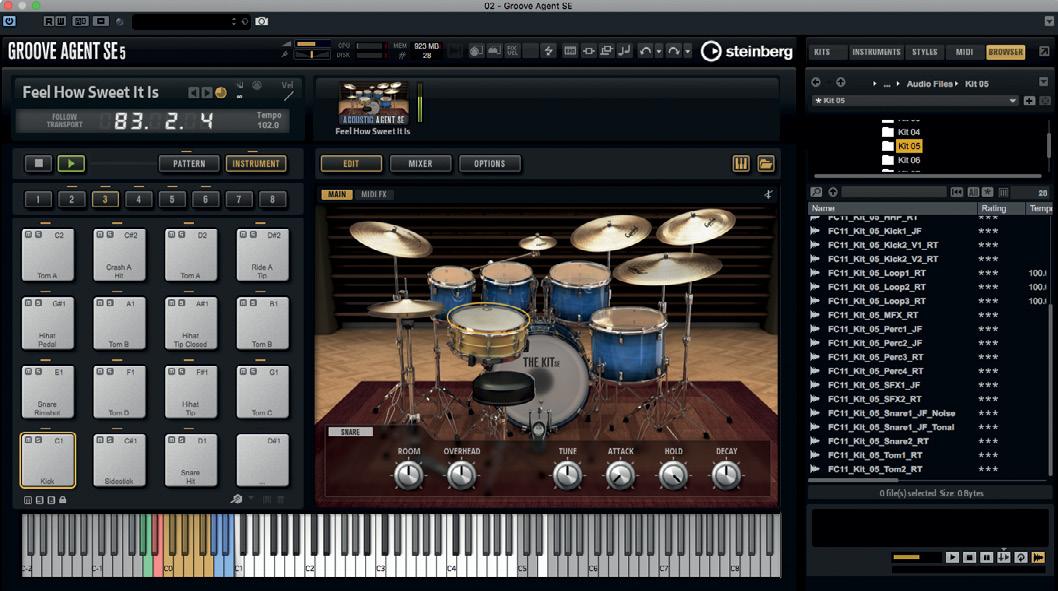
Task: Click the magnifier search icon in browser
Action: (816, 192)
